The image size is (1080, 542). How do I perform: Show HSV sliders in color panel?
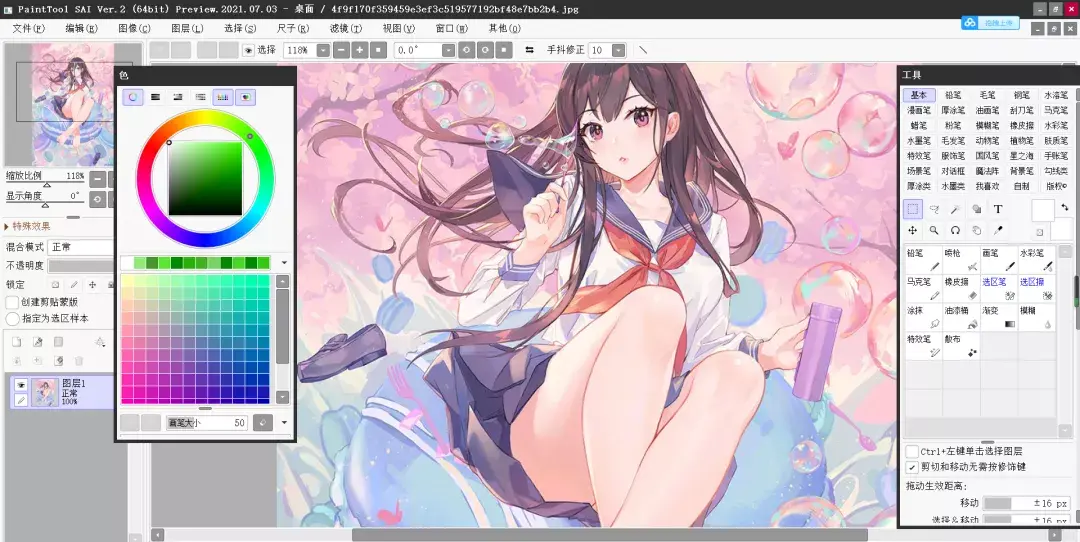[x=178, y=97]
